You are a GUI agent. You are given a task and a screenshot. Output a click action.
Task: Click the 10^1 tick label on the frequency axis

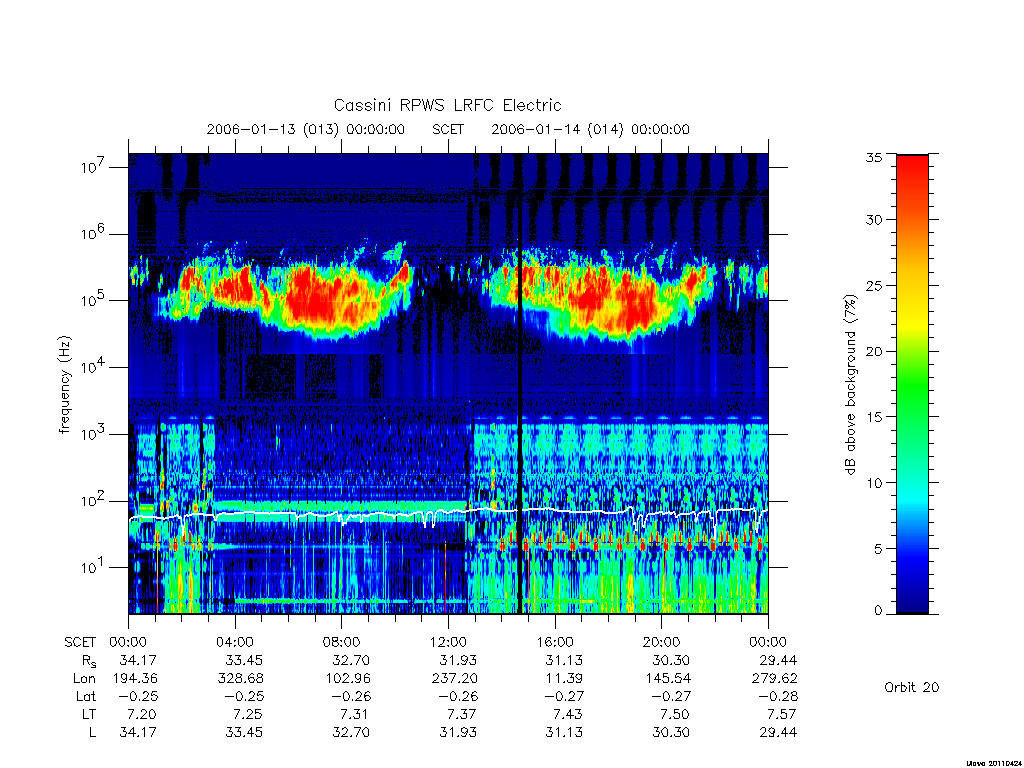pos(93,568)
